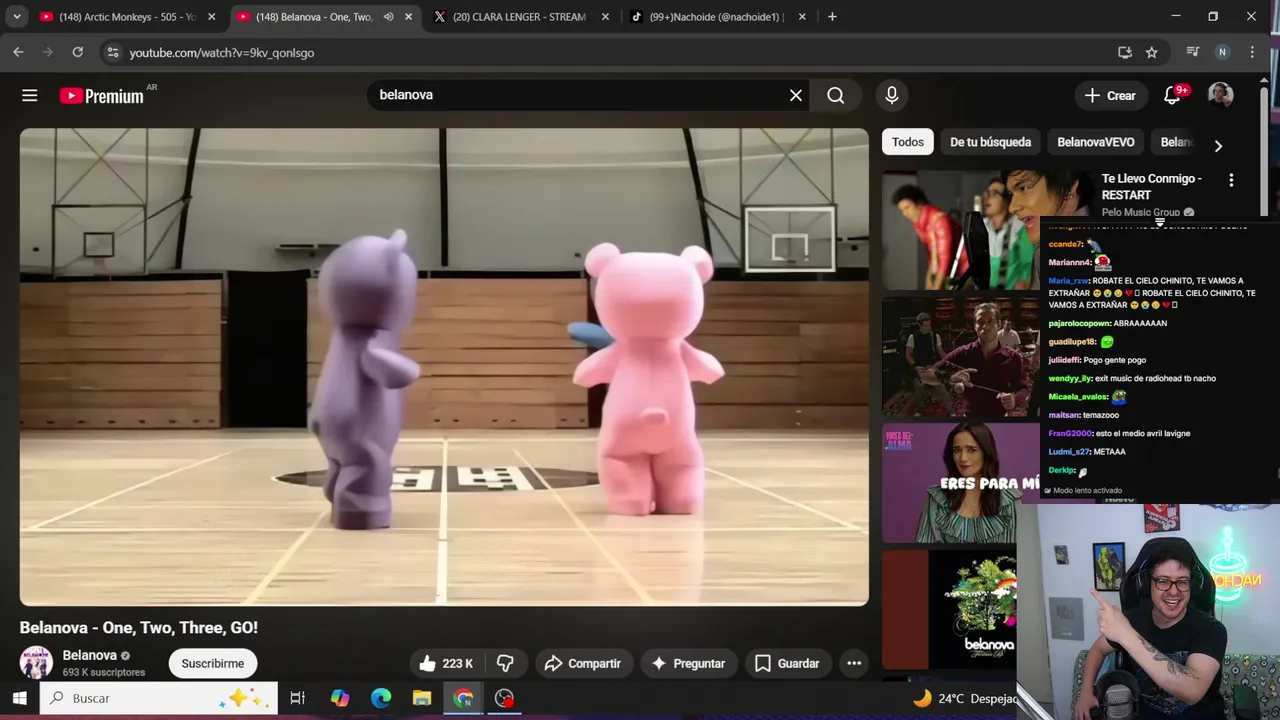Launch Copilot from the taskbar
This screenshot has width=1280, height=720.
(x=340, y=698)
